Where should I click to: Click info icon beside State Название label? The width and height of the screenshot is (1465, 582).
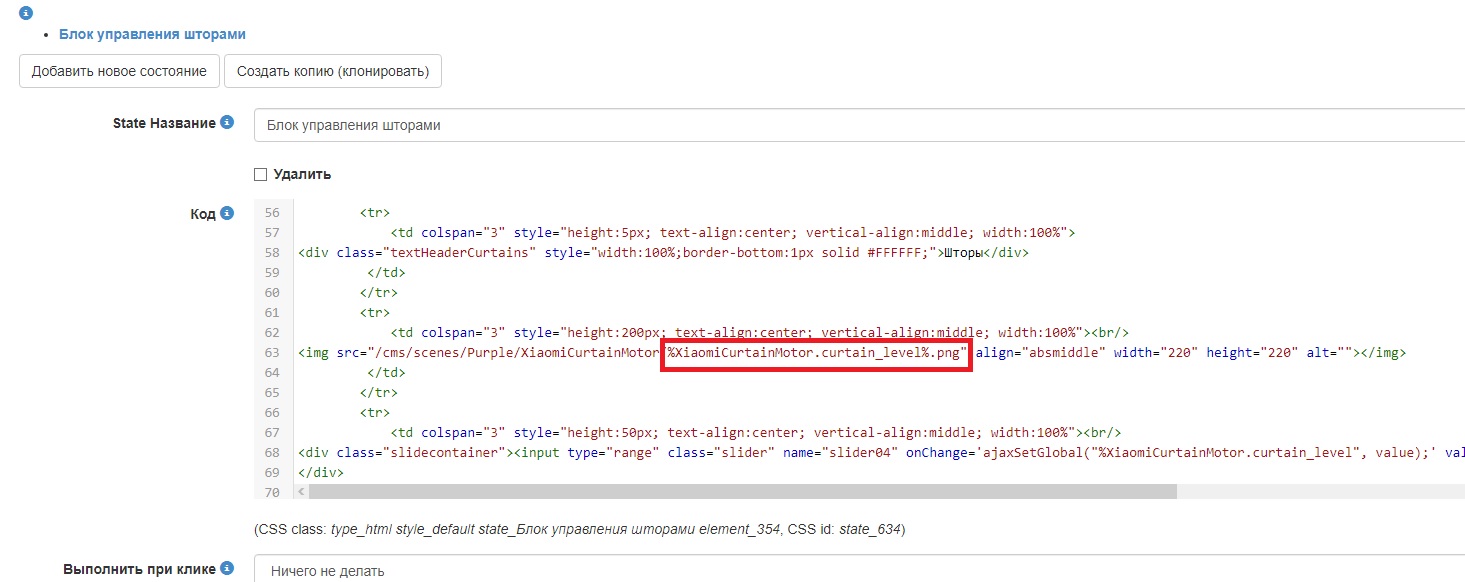(227, 122)
